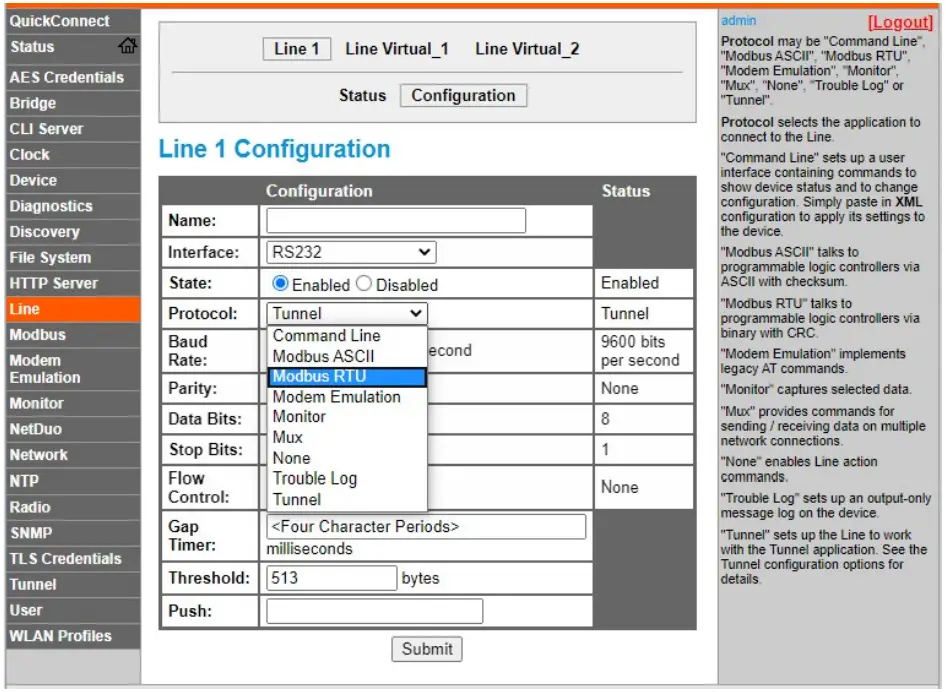Click the Push input field
Viewport: 946px width, 692px height.
click(x=373, y=610)
